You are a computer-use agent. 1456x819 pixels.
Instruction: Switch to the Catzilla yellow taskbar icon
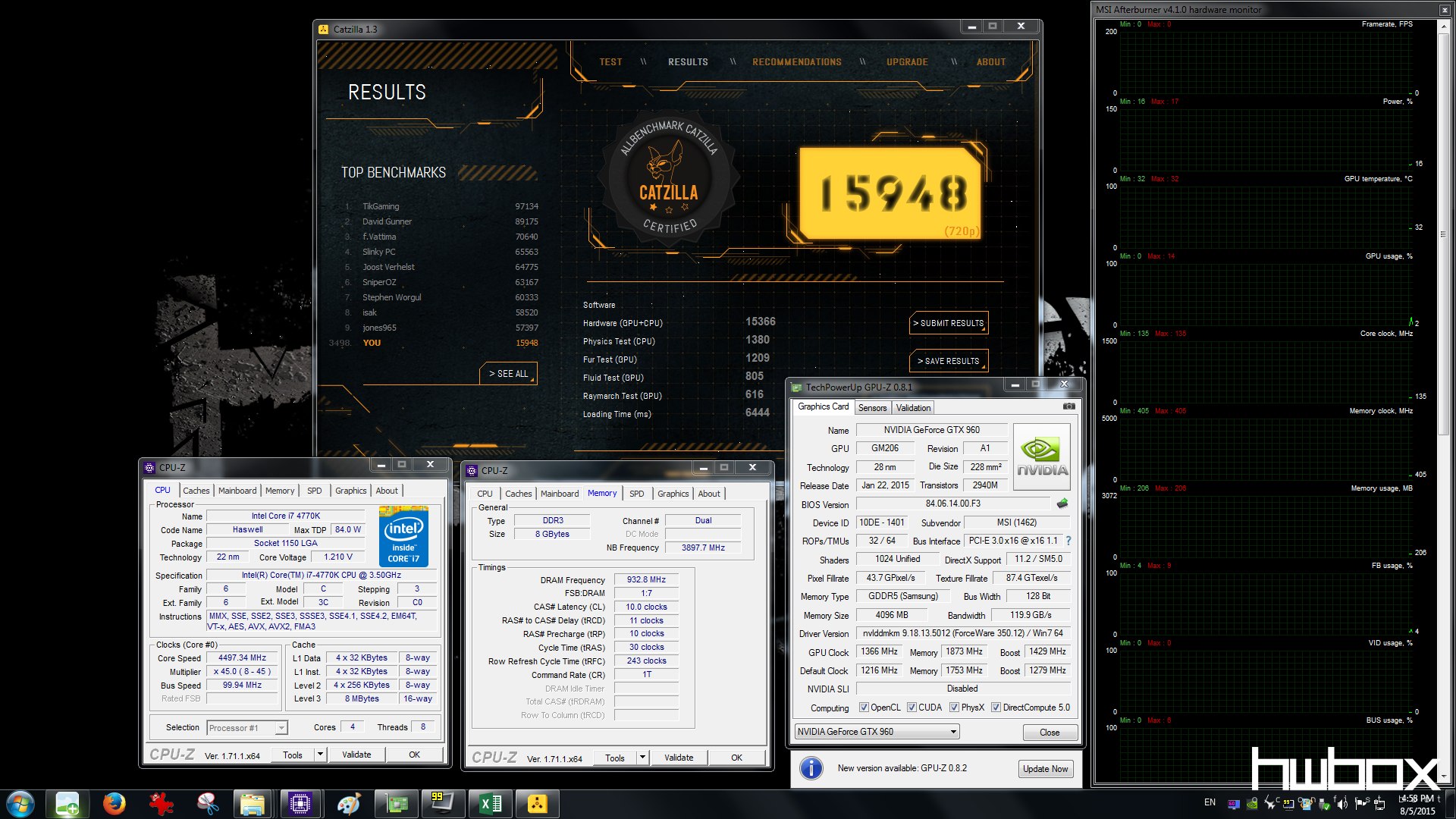coord(538,804)
